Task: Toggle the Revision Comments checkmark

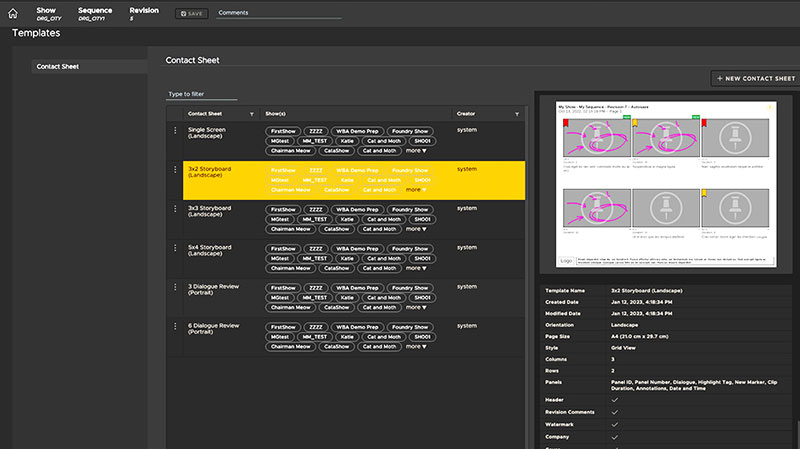Action: [614, 412]
